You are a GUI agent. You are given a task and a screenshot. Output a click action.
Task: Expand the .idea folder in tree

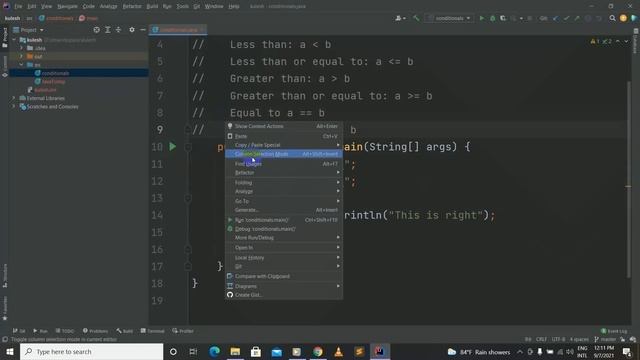22,48
